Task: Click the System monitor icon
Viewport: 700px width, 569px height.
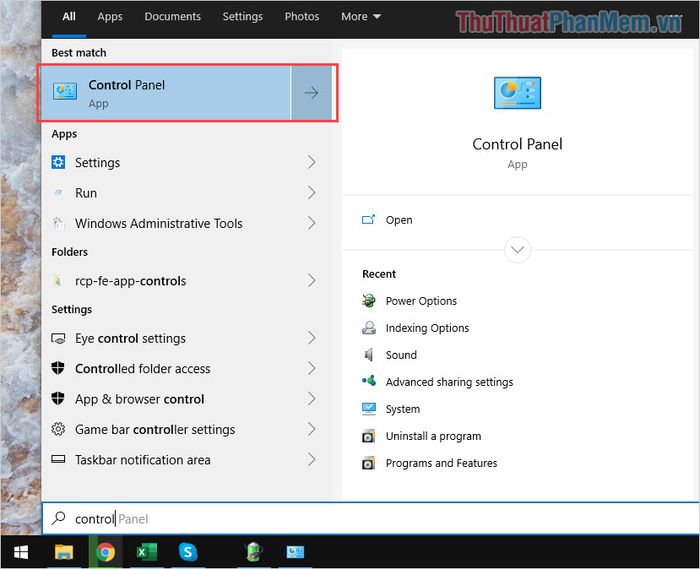Action: click(x=369, y=409)
